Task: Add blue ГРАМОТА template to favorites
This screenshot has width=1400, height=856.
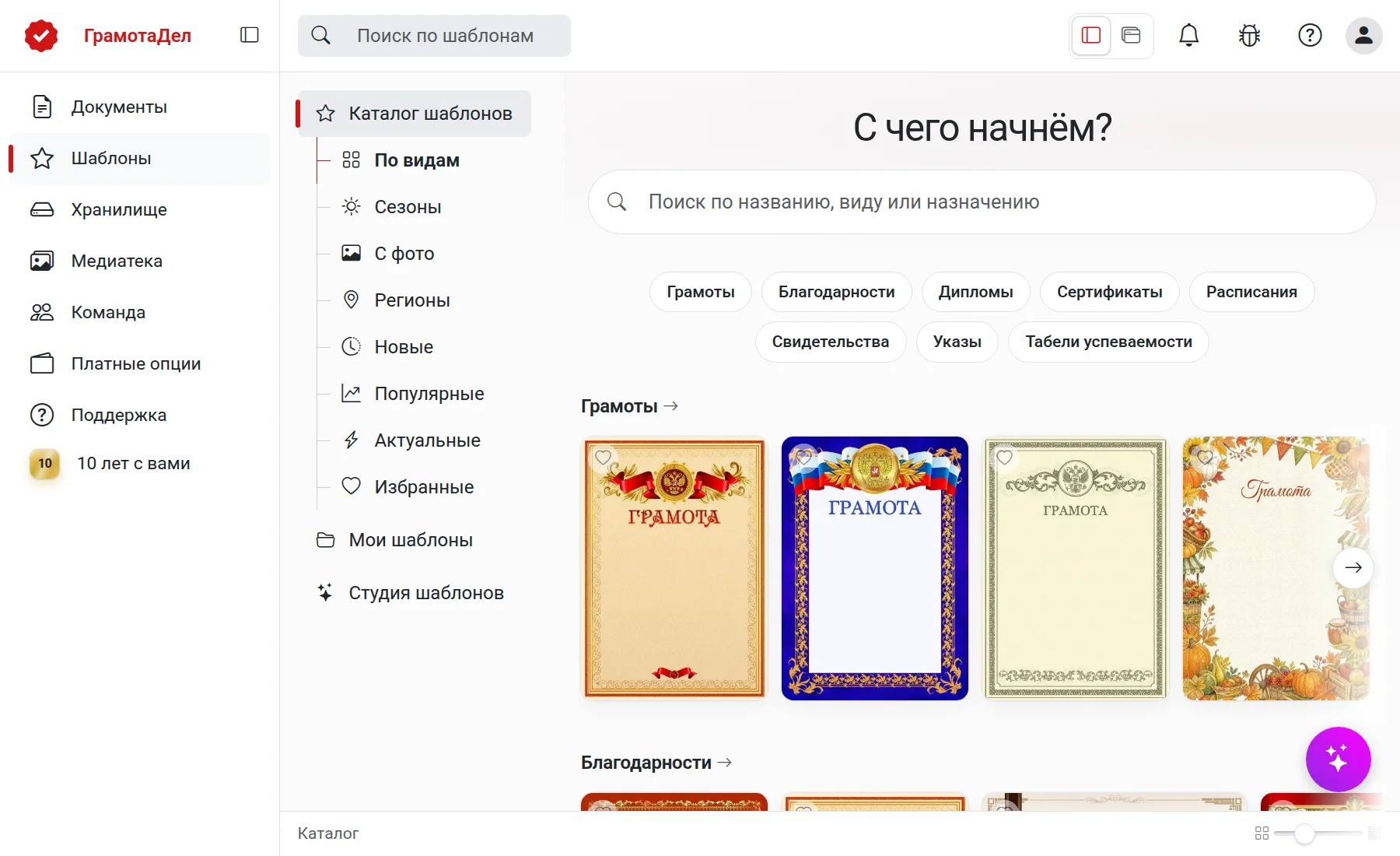Action: 803,458
